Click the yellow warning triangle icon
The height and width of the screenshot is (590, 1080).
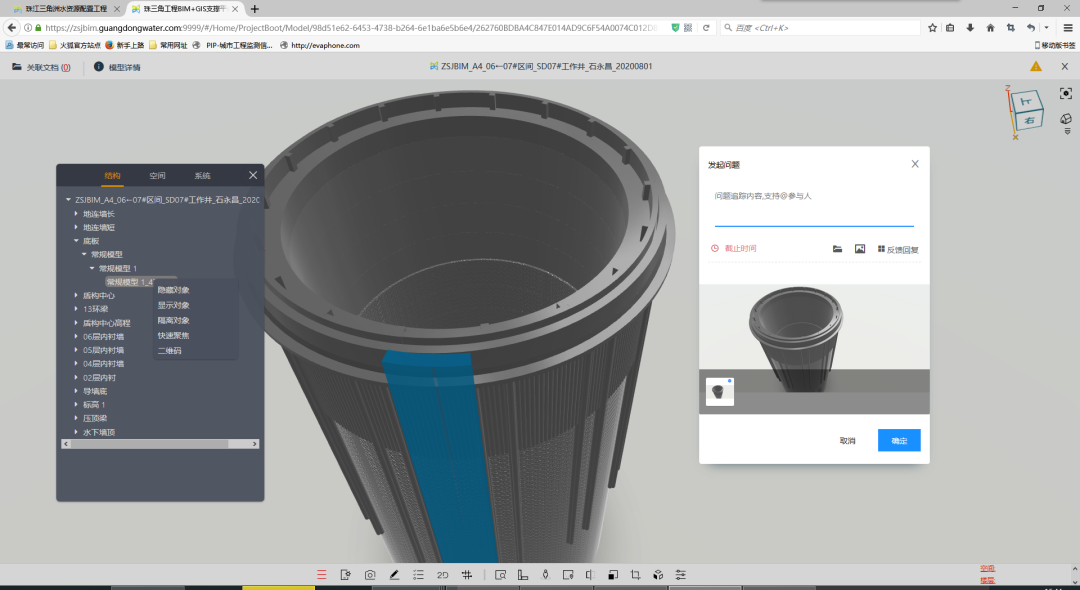coord(1035,67)
